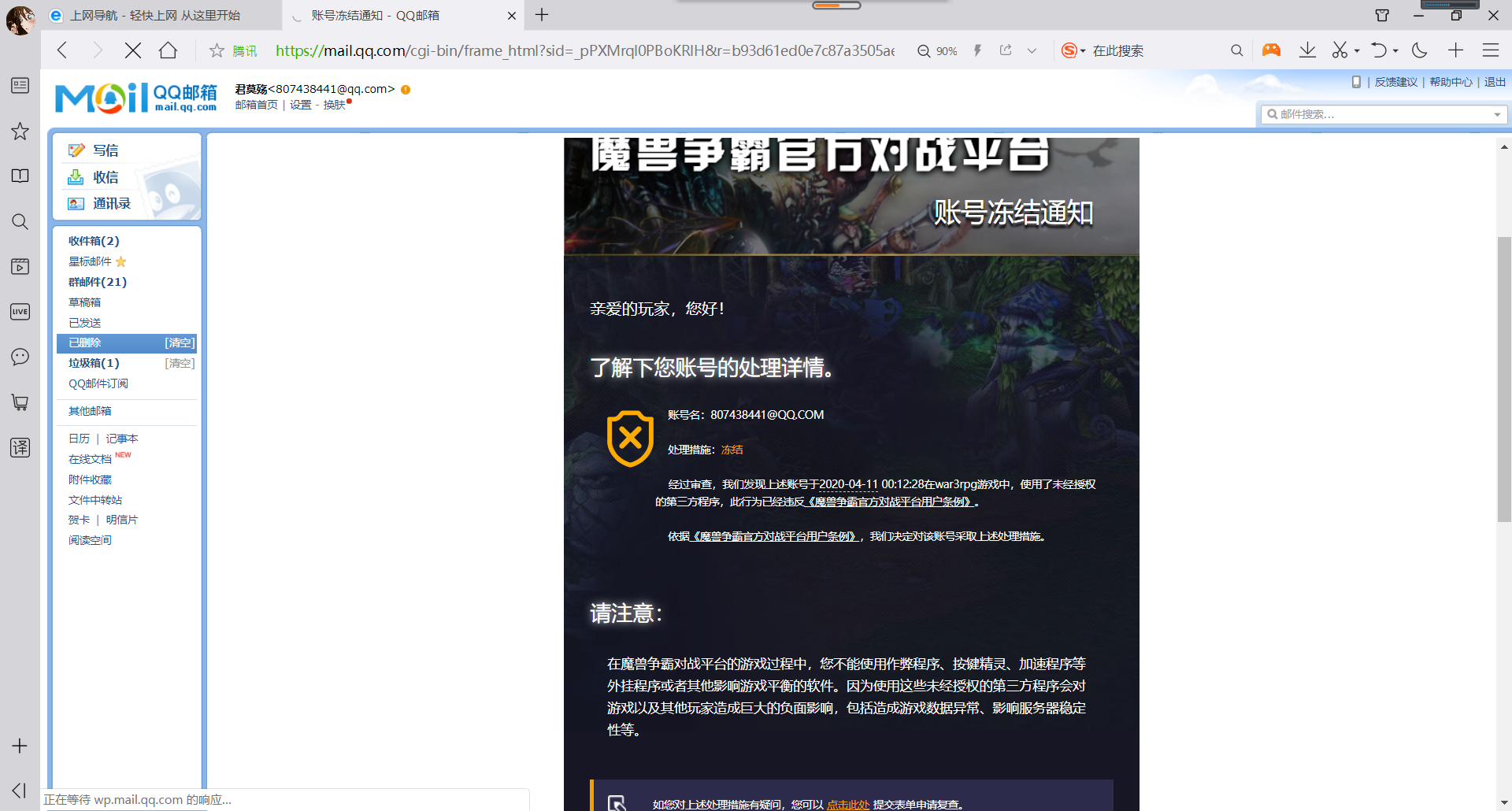Click the user avatar in the sidebar
The image size is (1512, 811).
pos(20,19)
